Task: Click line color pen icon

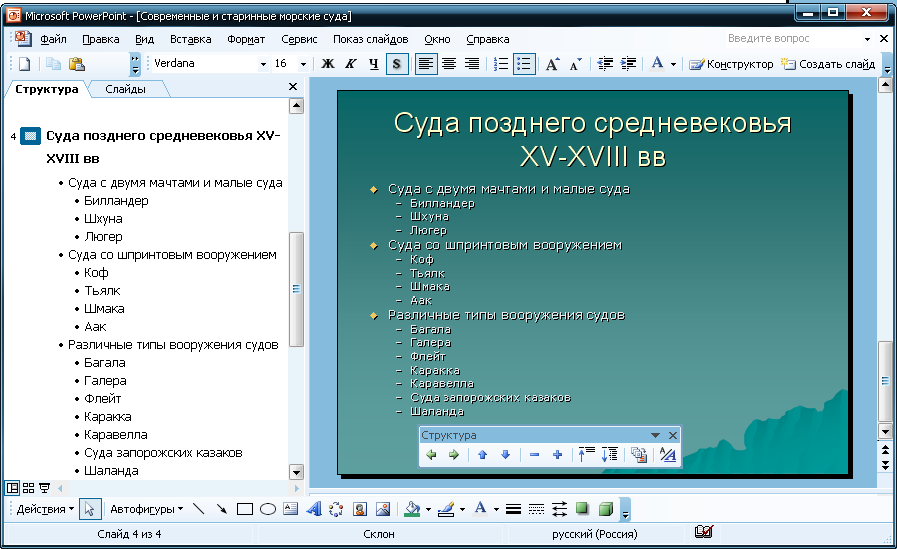Action: click(x=446, y=508)
